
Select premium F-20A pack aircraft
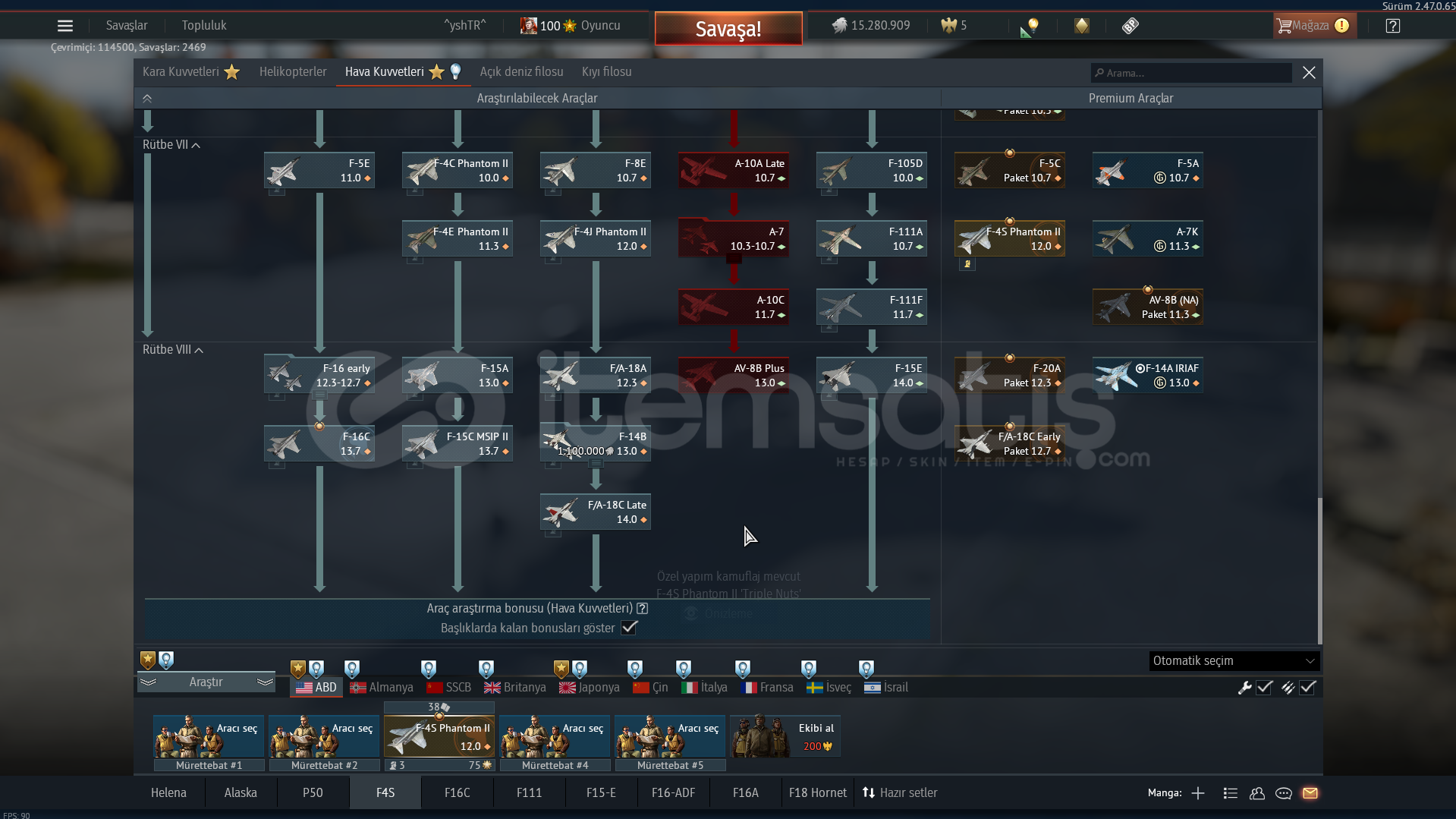tap(1010, 375)
